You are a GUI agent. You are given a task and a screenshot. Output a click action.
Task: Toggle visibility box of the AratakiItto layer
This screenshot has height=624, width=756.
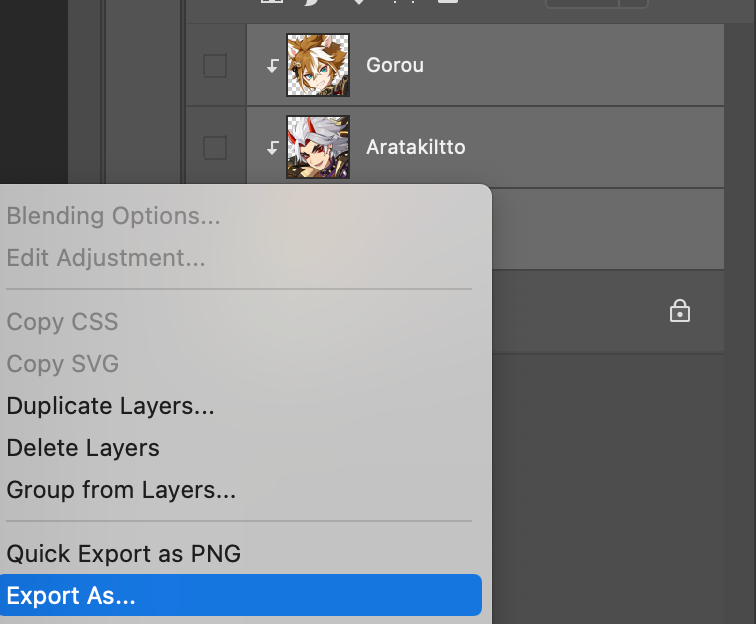[x=215, y=148]
